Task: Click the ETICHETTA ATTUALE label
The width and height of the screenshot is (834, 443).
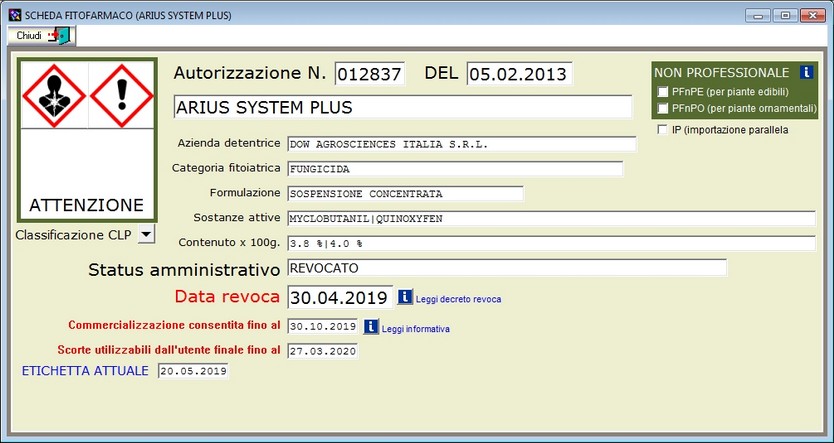Action: (85, 371)
